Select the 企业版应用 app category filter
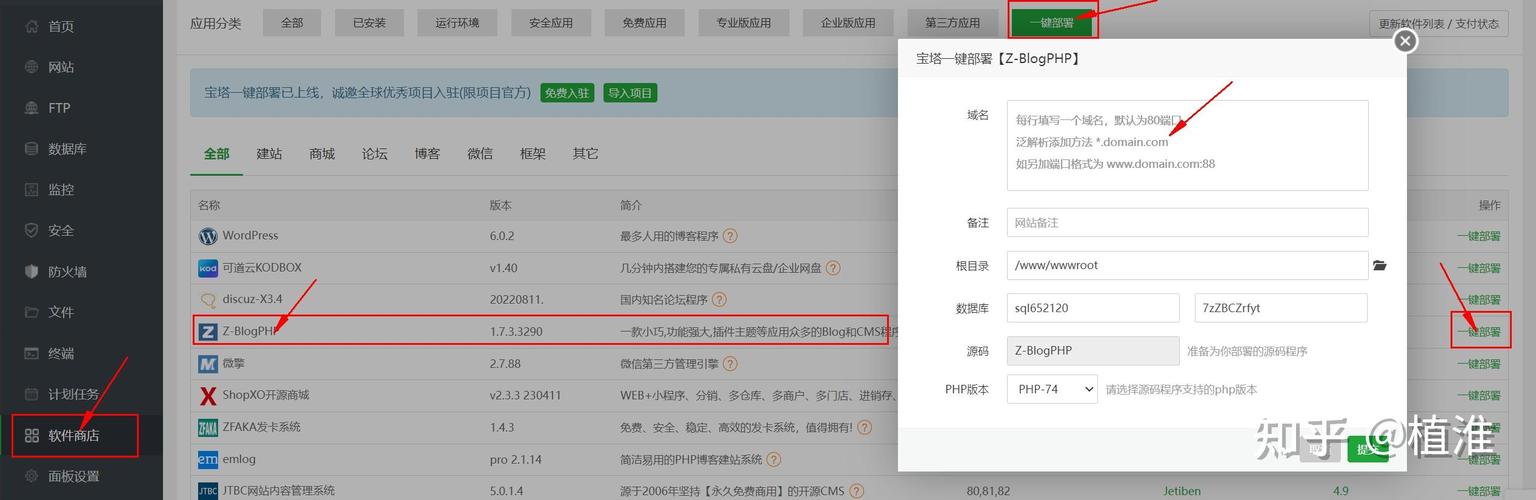1536x500 pixels. [x=848, y=22]
